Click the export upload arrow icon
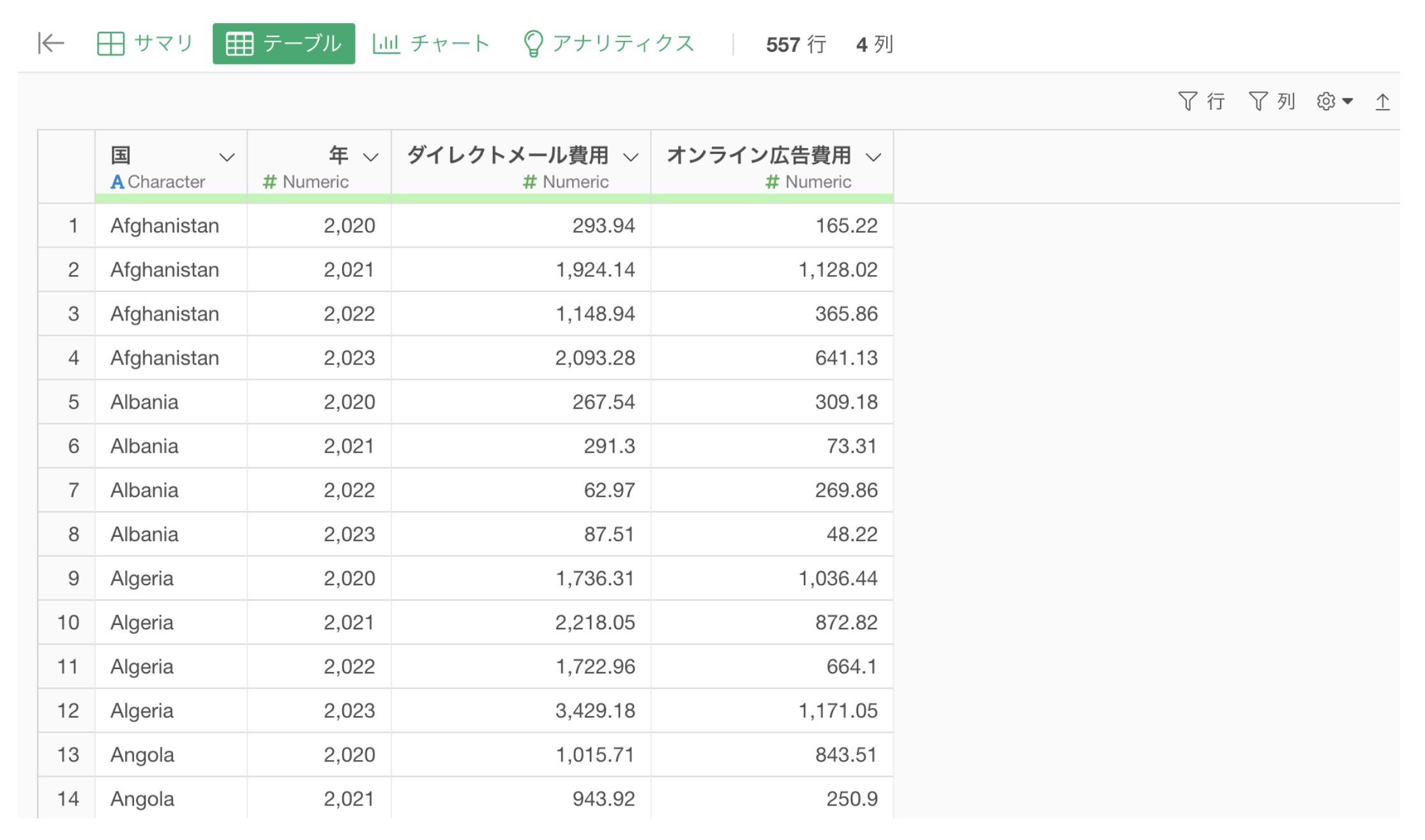Screen dimensions: 1425x840 pos(1382,101)
